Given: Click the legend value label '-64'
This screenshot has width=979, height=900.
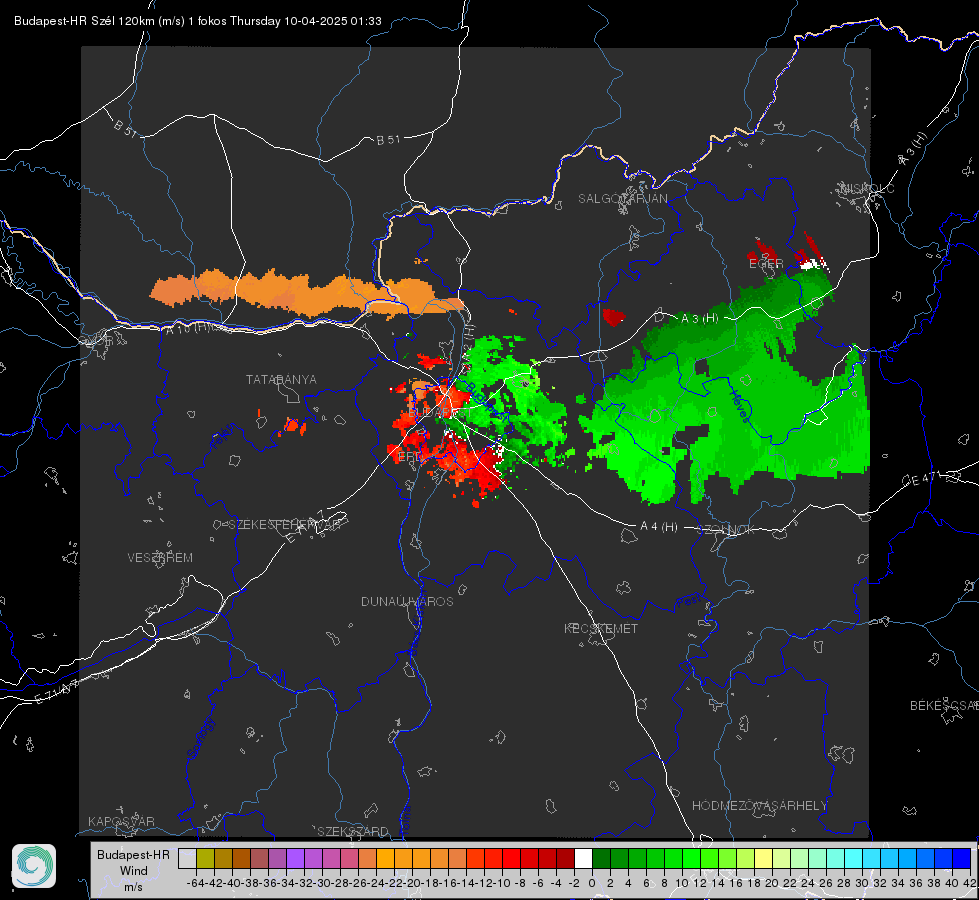Looking at the screenshot, I should click(x=196, y=883).
